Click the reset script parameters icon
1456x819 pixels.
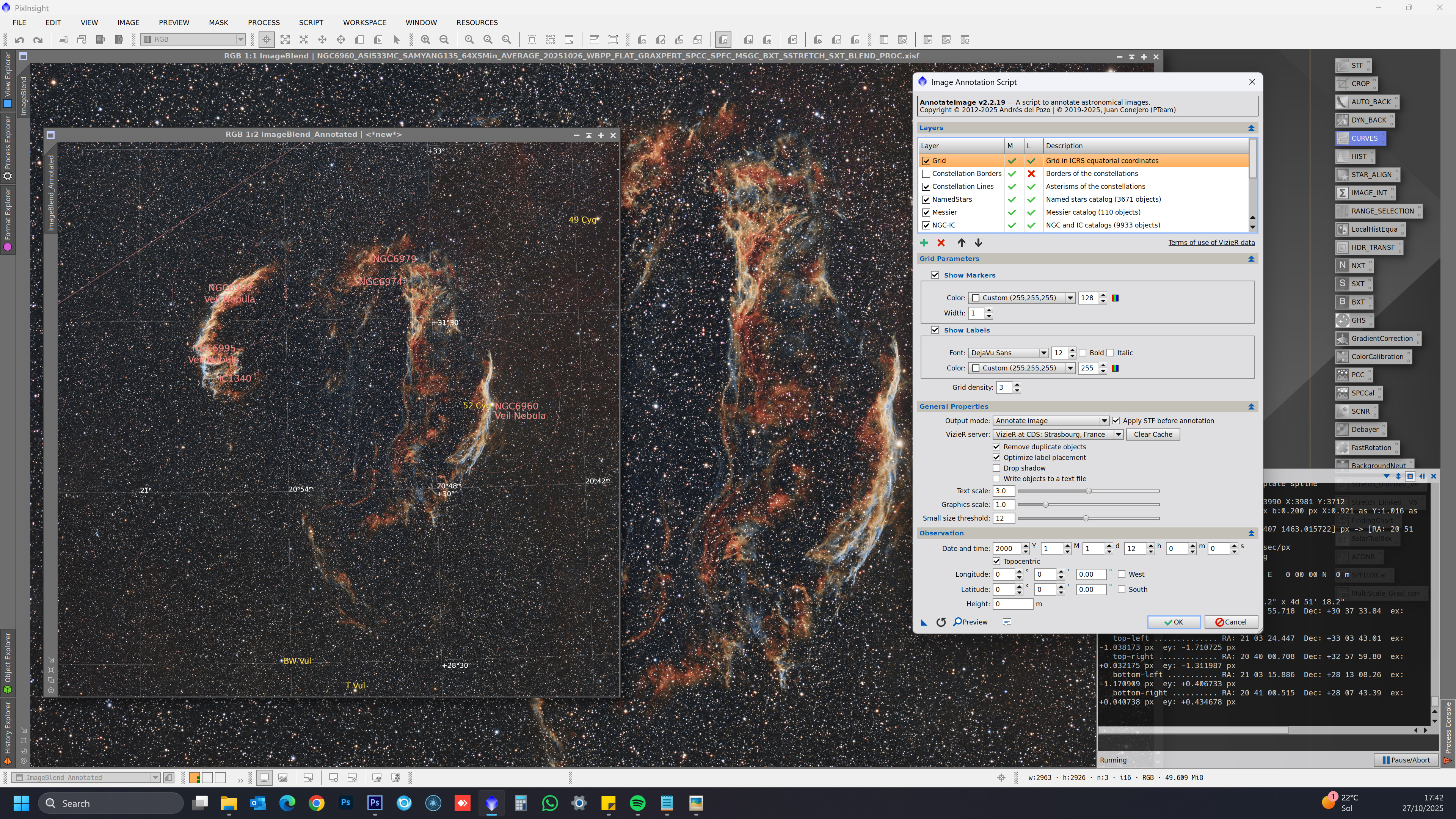click(941, 622)
